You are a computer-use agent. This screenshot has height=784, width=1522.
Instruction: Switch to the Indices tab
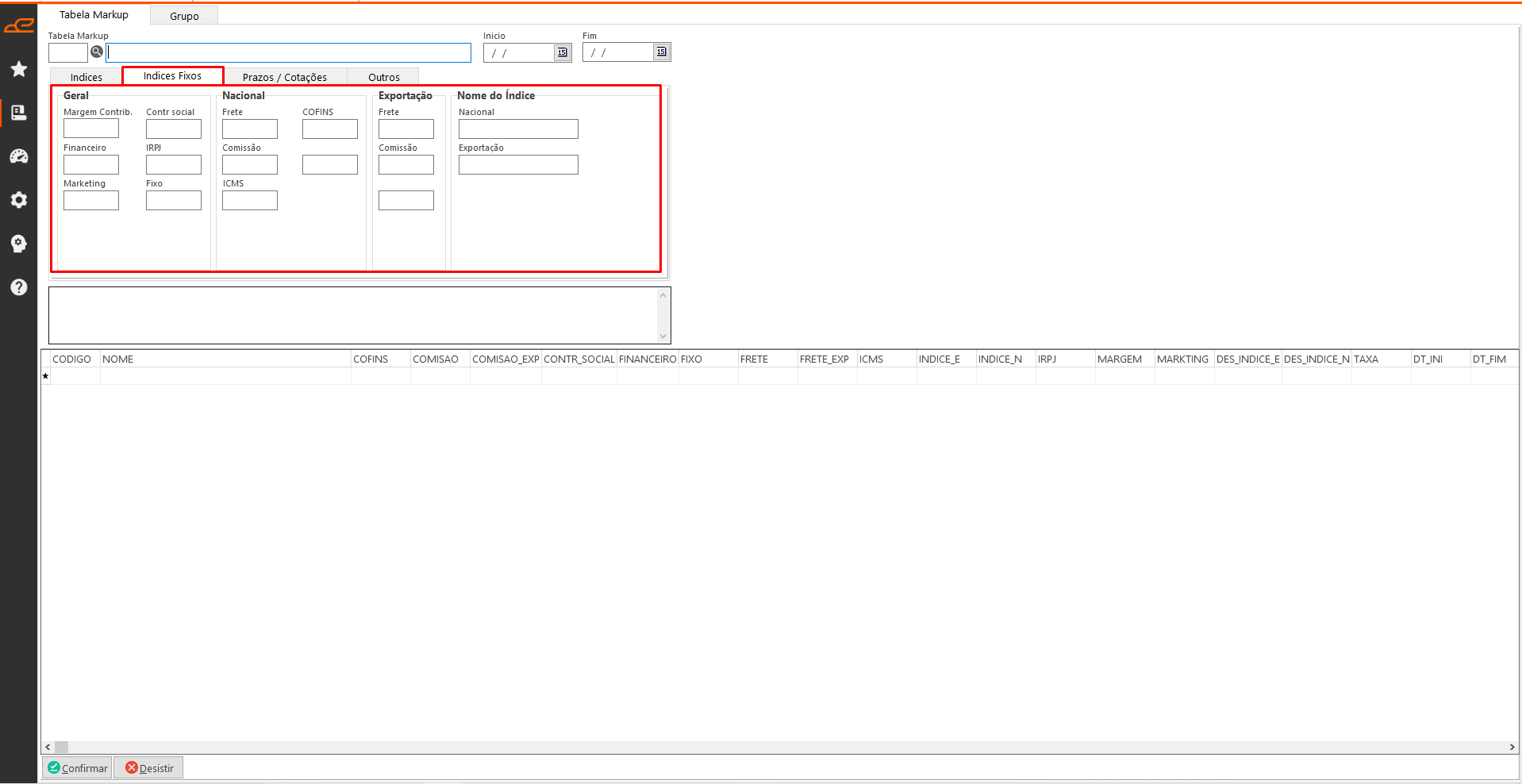click(86, 77)
